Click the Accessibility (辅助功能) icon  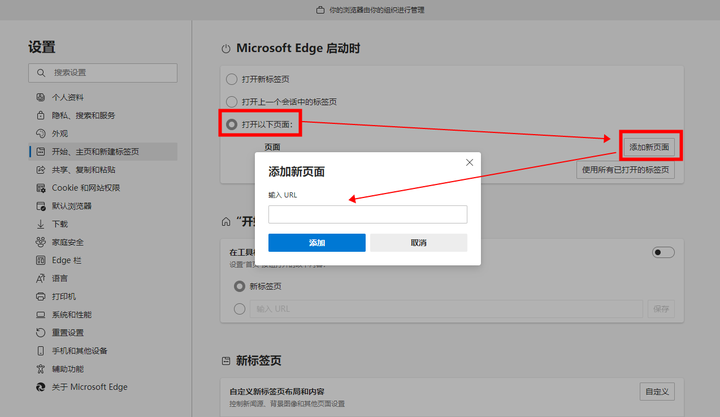click(x=40, y=369)
